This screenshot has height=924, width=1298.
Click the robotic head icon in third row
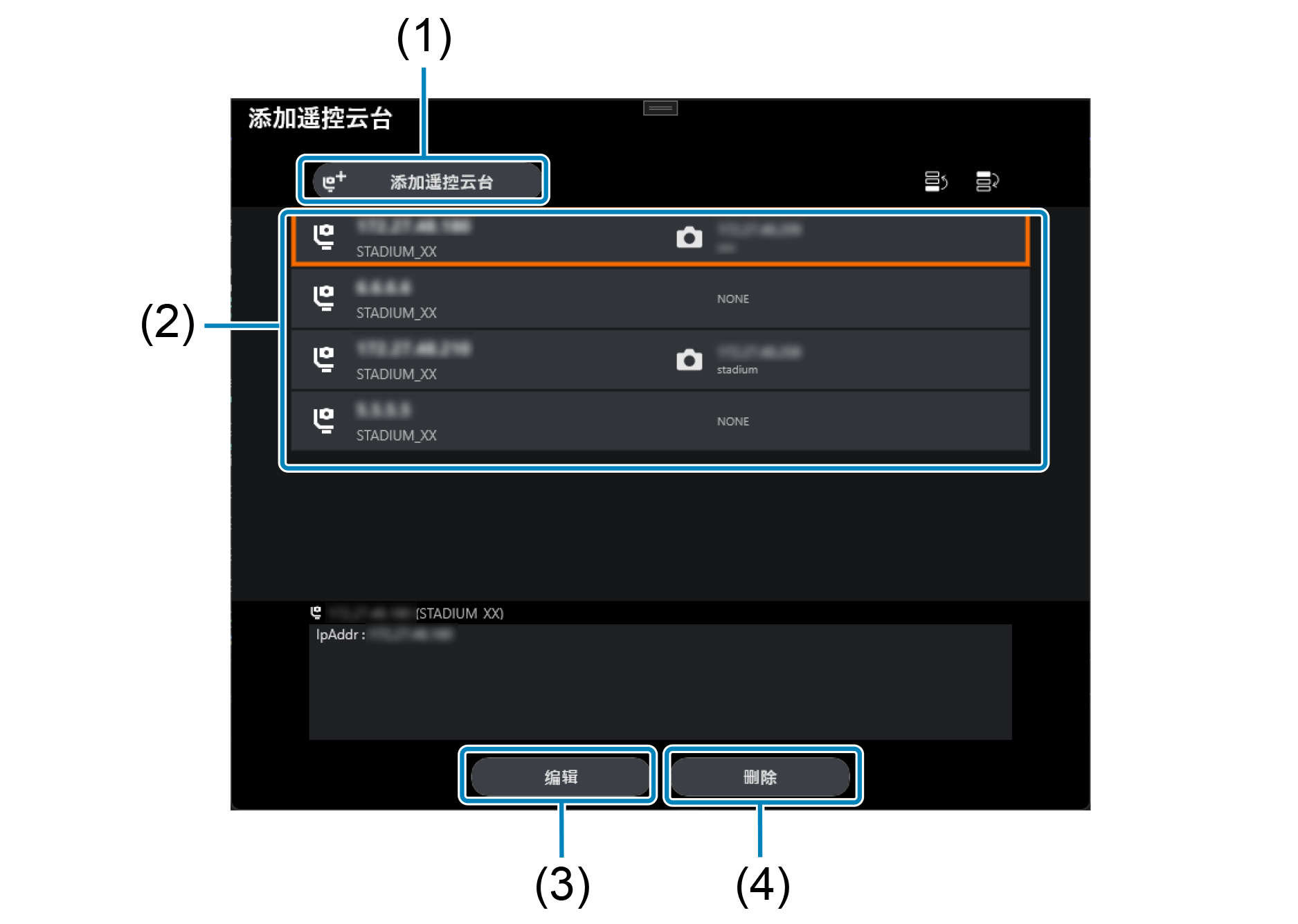coord(323,359)
